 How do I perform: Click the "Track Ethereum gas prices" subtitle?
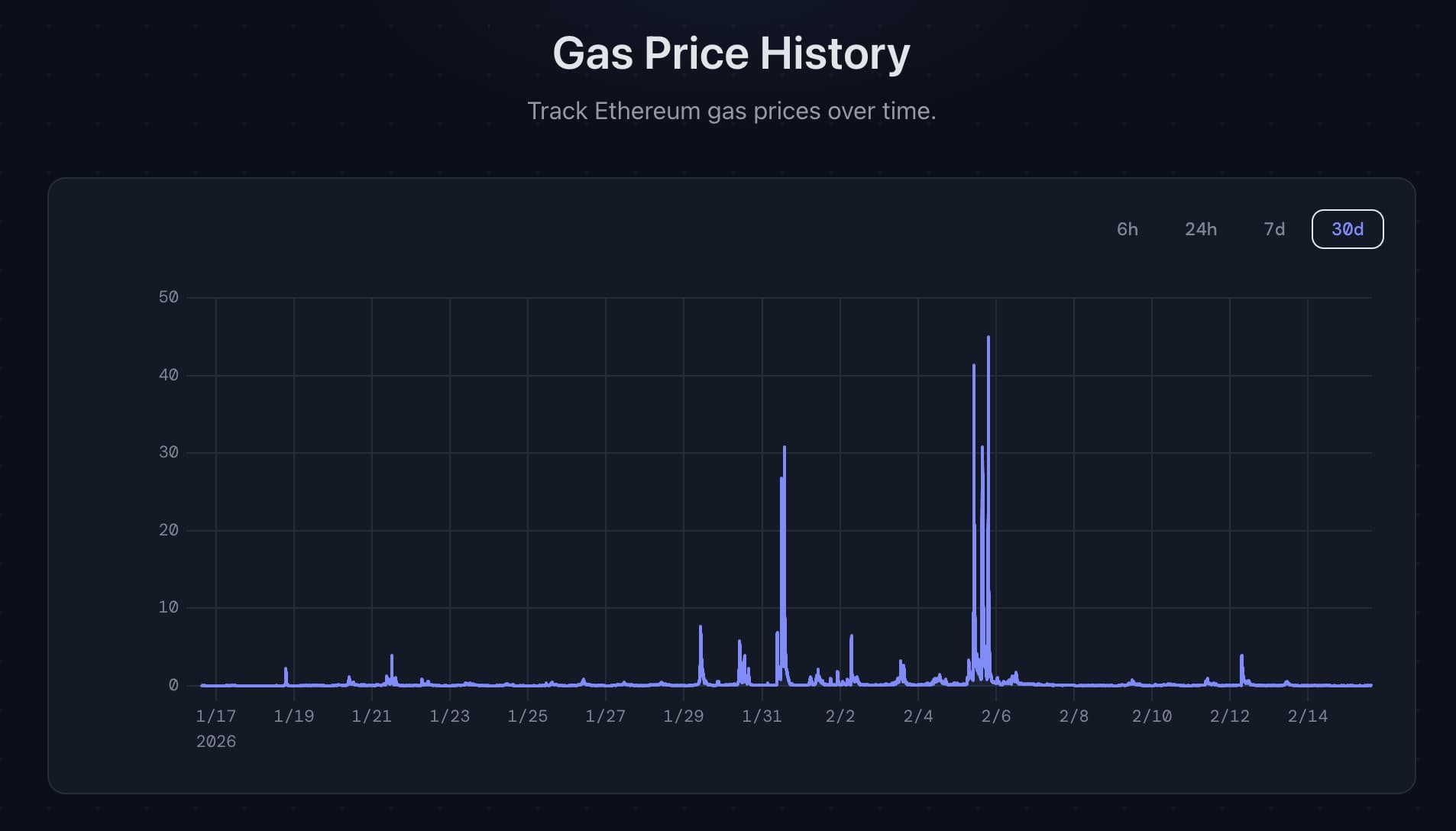(x=731, y=111)
